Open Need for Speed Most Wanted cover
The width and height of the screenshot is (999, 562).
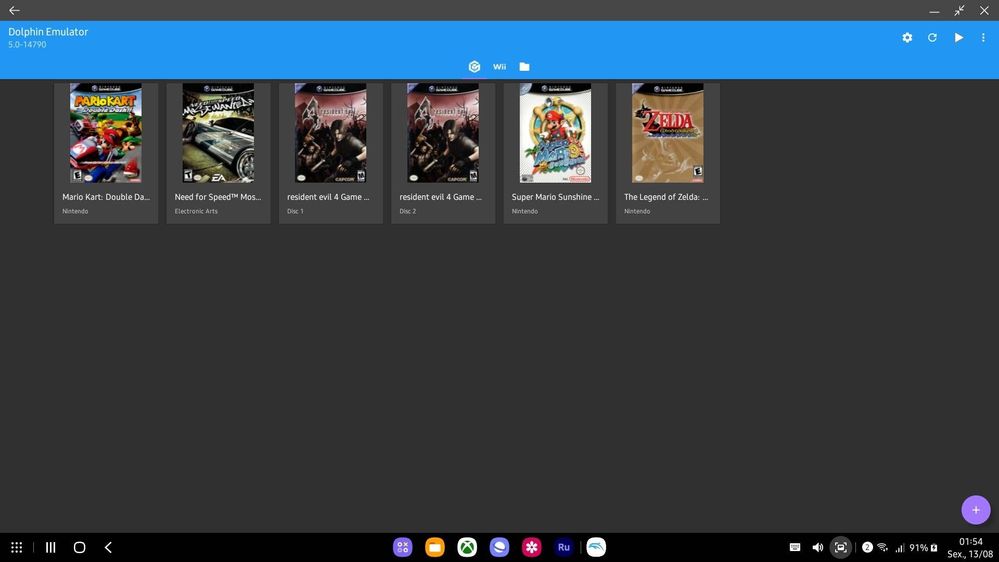coord(218,133)
